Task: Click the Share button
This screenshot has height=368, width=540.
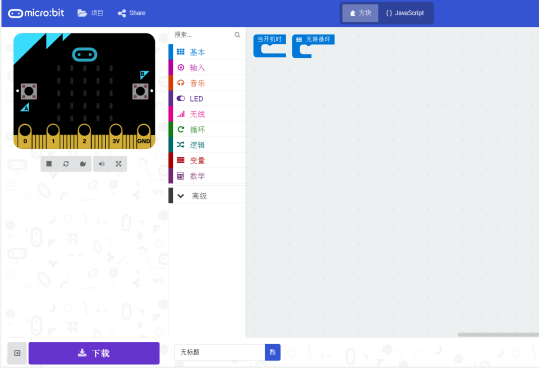Action: coord(132,13)
